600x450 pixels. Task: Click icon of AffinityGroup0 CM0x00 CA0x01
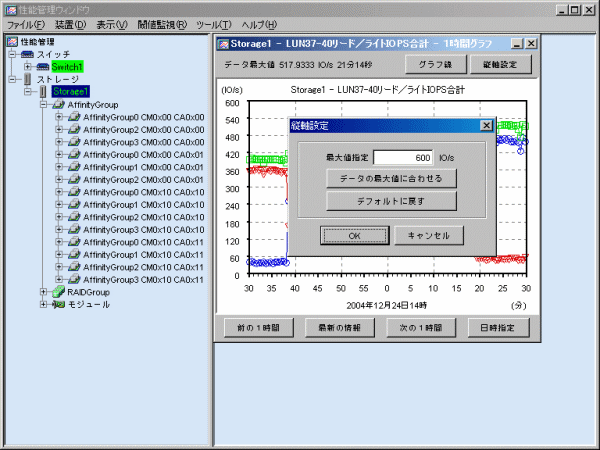74,154
